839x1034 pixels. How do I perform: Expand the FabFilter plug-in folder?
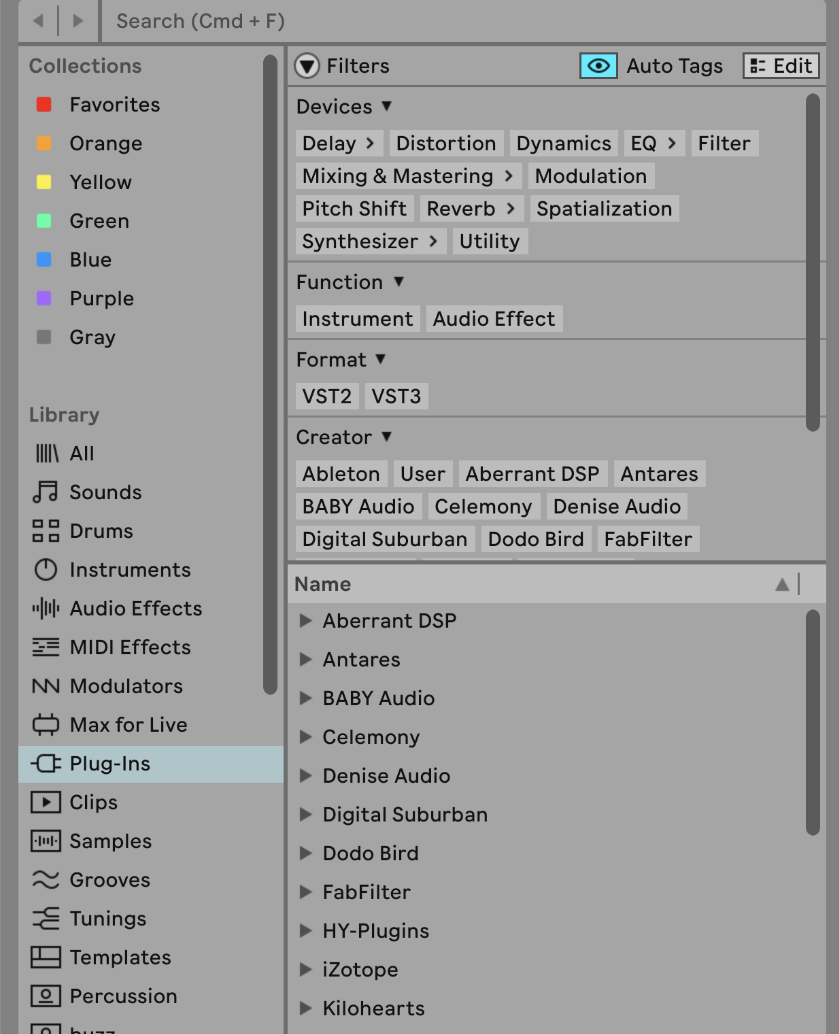click(306, 892)
